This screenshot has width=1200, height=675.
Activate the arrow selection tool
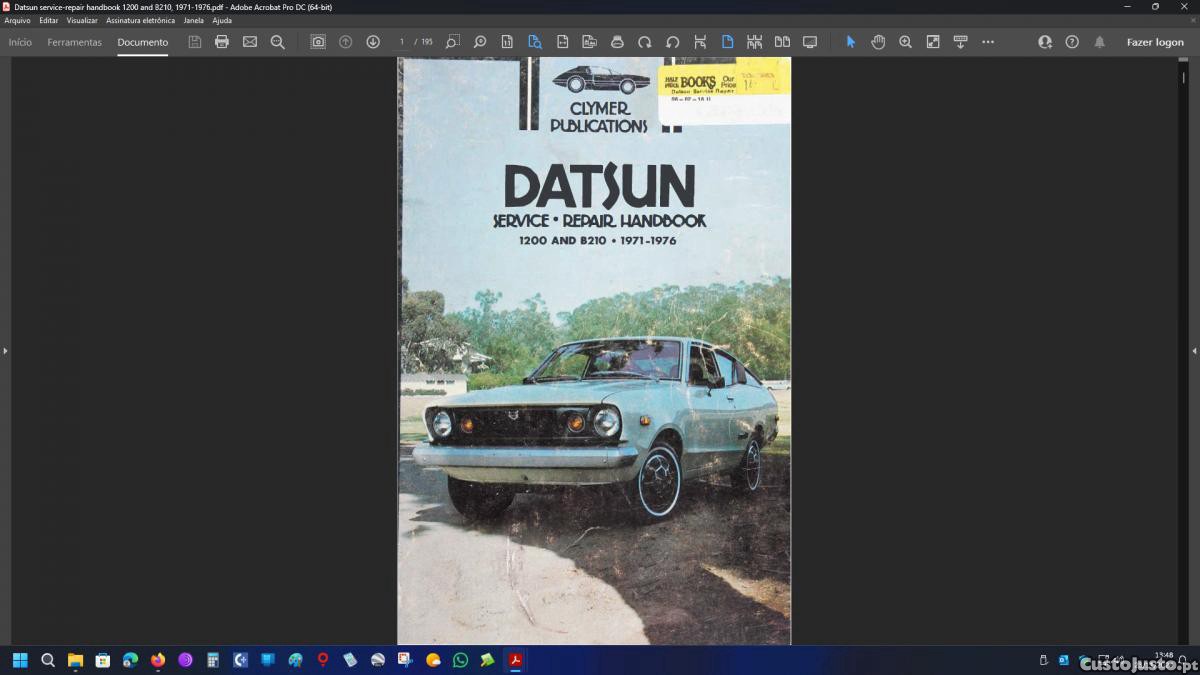(x=851, y=42)
